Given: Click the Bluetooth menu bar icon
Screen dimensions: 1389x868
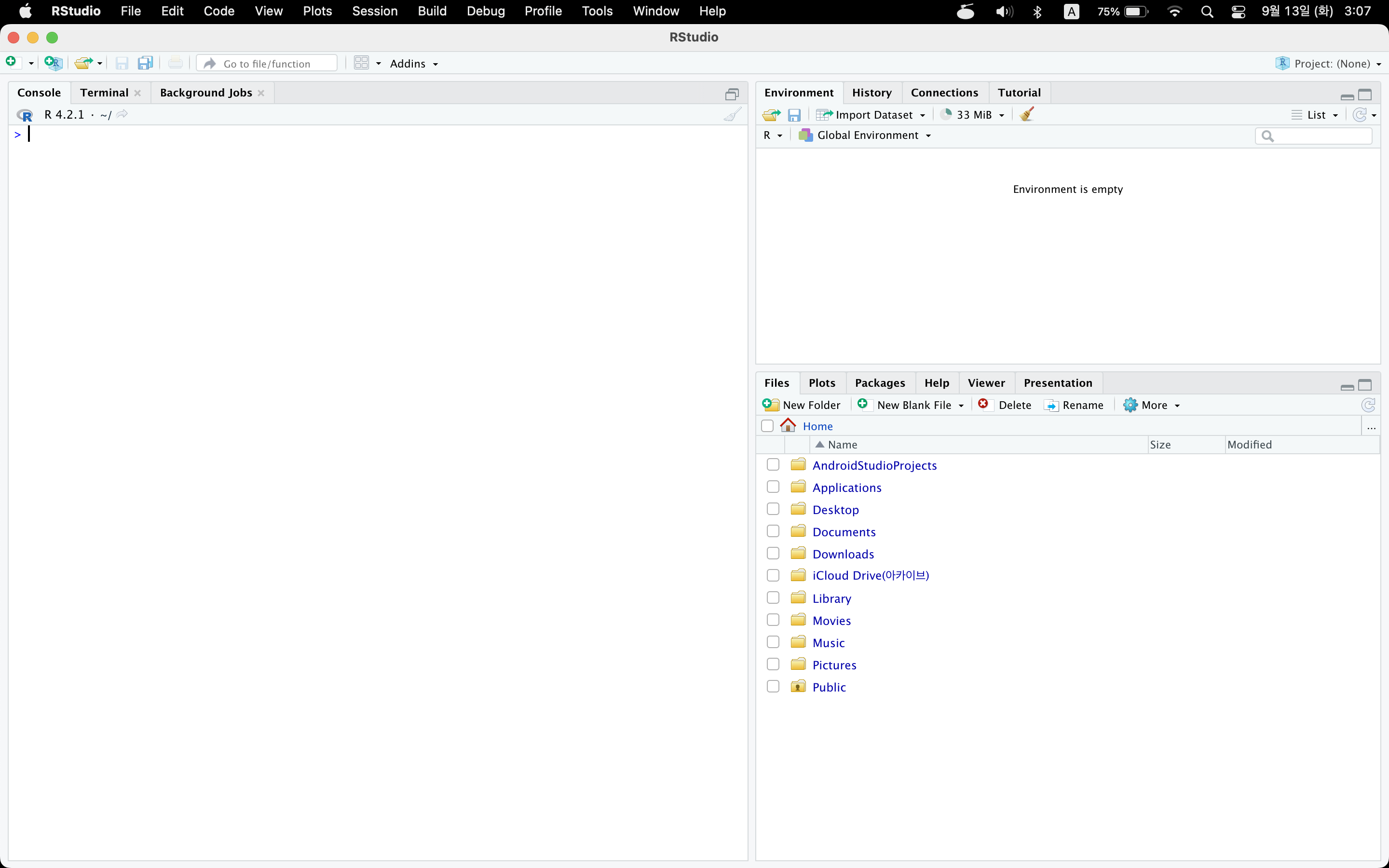Looking at the screenshot, I should (x=1037, y=12).
